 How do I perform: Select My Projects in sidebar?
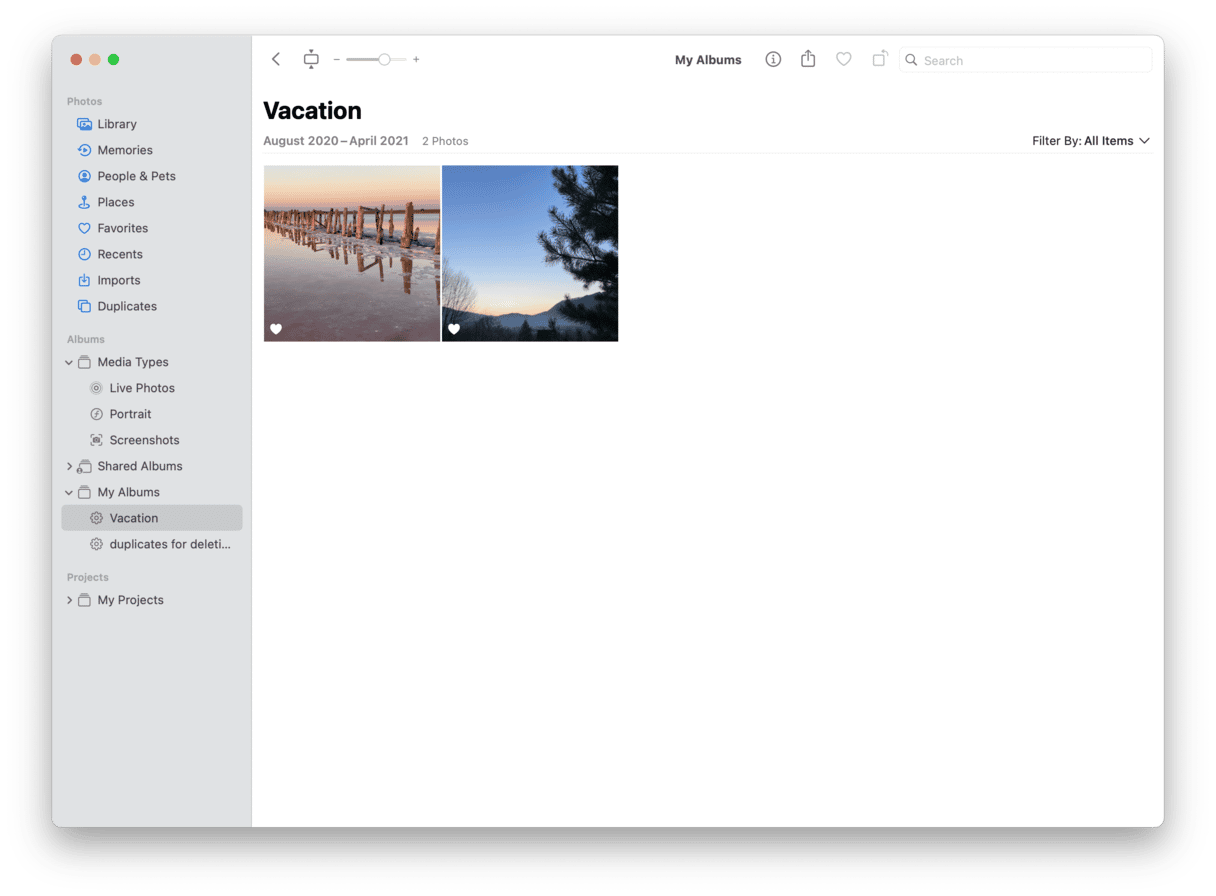[152, 600]
